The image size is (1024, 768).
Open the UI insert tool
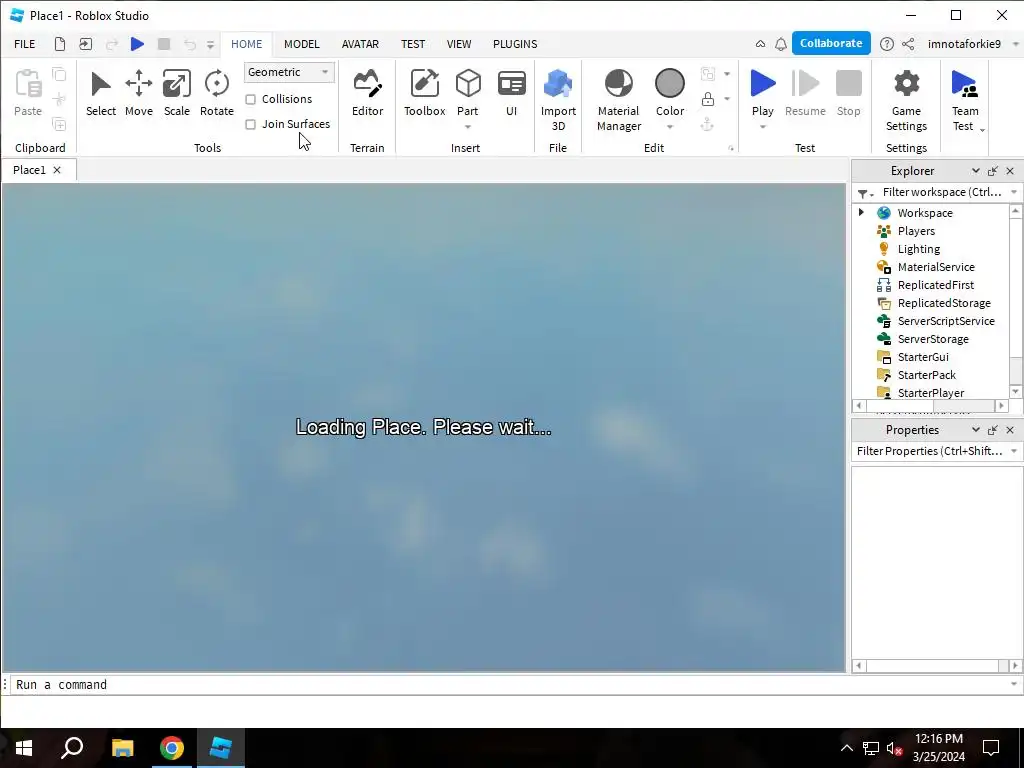point(511,93)
